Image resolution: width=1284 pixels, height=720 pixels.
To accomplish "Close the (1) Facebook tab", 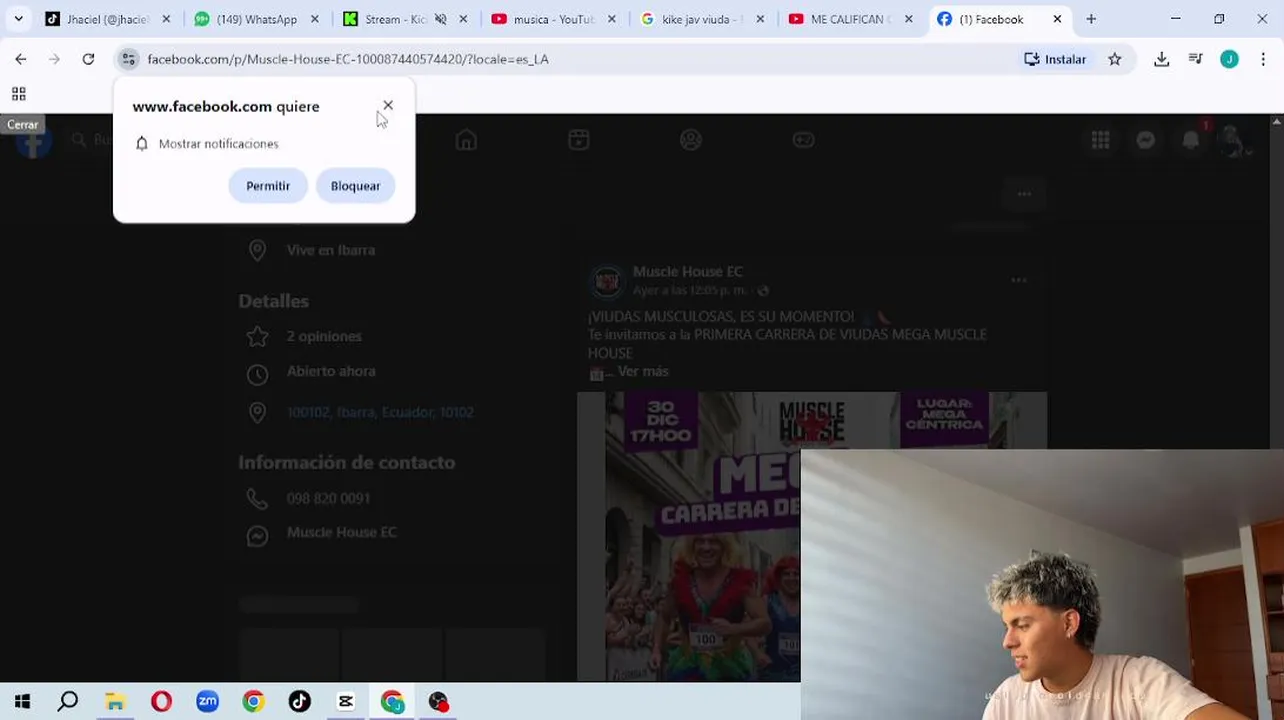I will 1057,19.
